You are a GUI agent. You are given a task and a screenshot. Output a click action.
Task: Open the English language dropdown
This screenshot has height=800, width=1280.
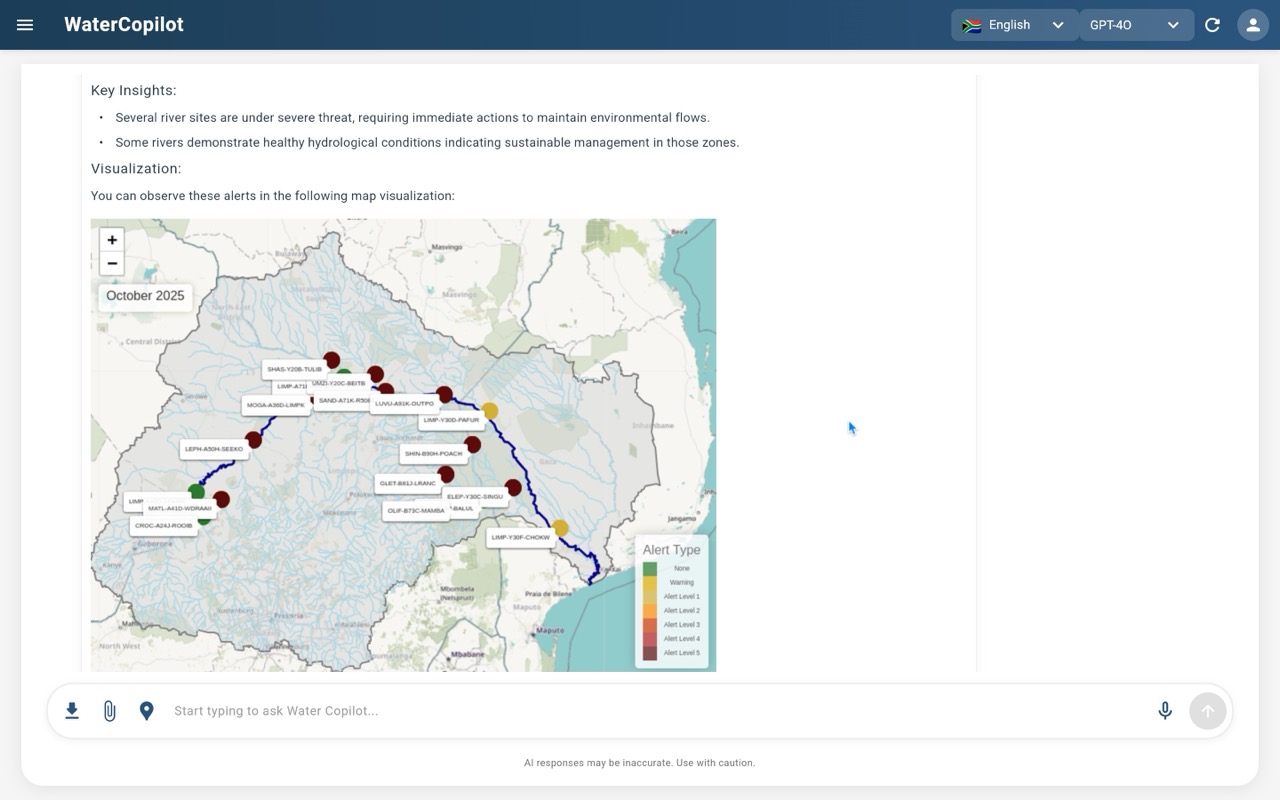pyautogui.click(x=1014, y=25)
